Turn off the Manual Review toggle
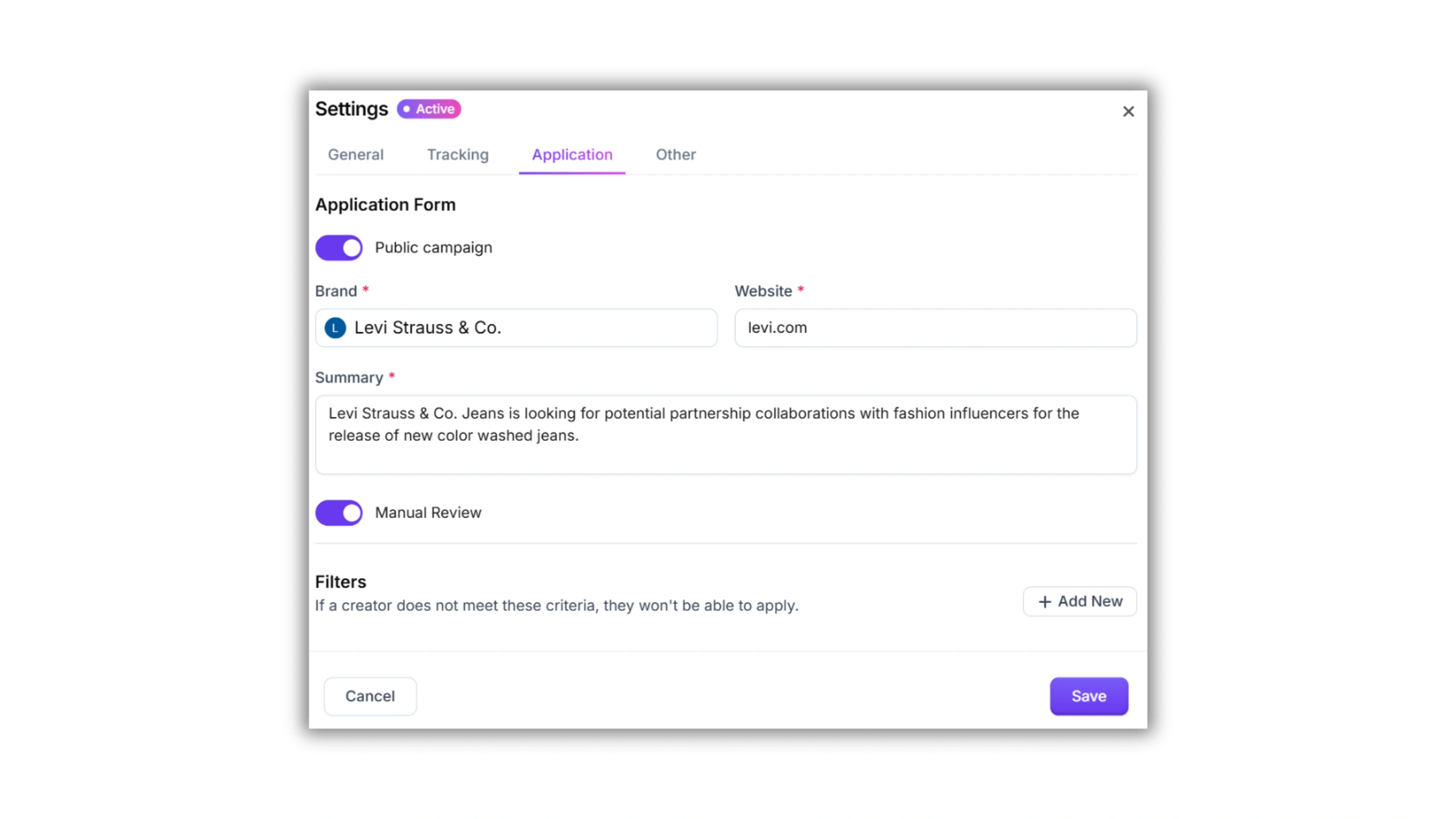The height and width of the screenshot is (819, 1456). click(x=339, y=512)
